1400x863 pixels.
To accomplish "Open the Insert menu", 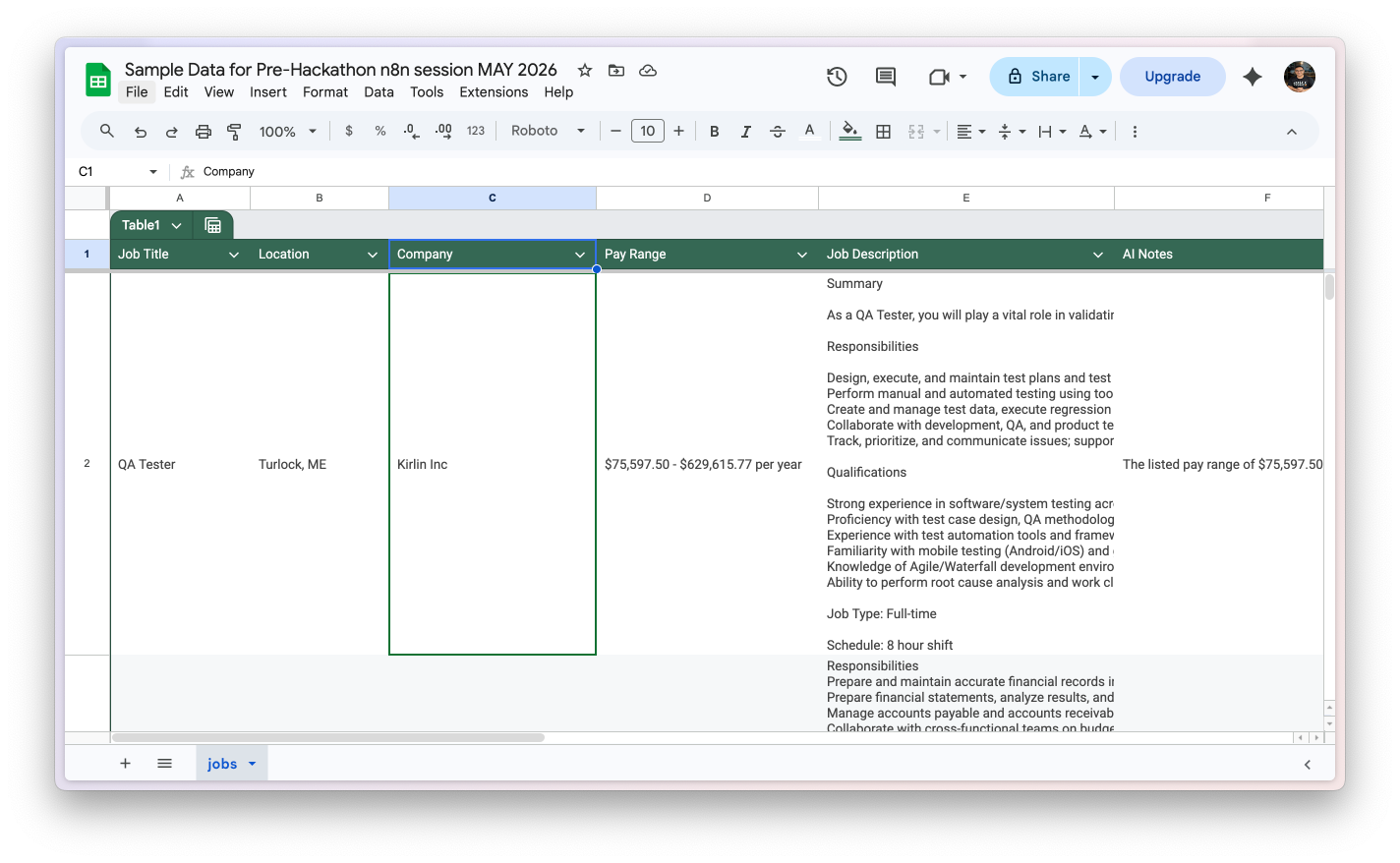I will tap(268, 92).
